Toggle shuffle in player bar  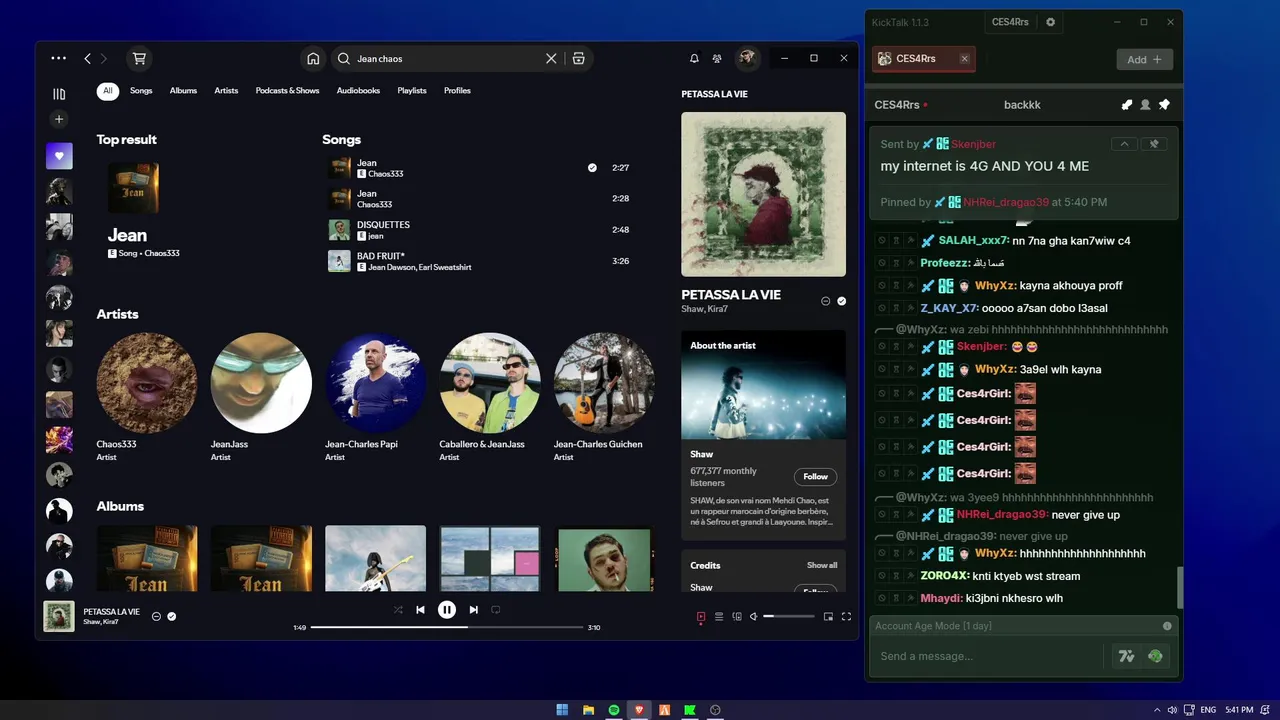398,609
